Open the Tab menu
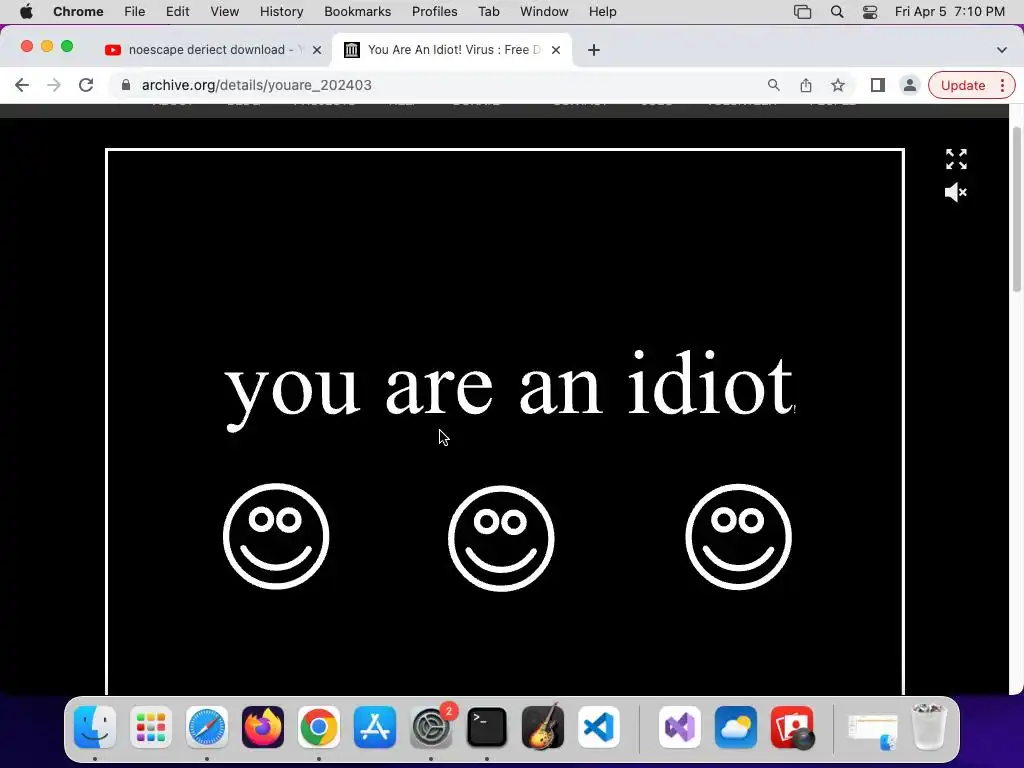The height and width of the screenshot is (768, 1024). point(488,12)
